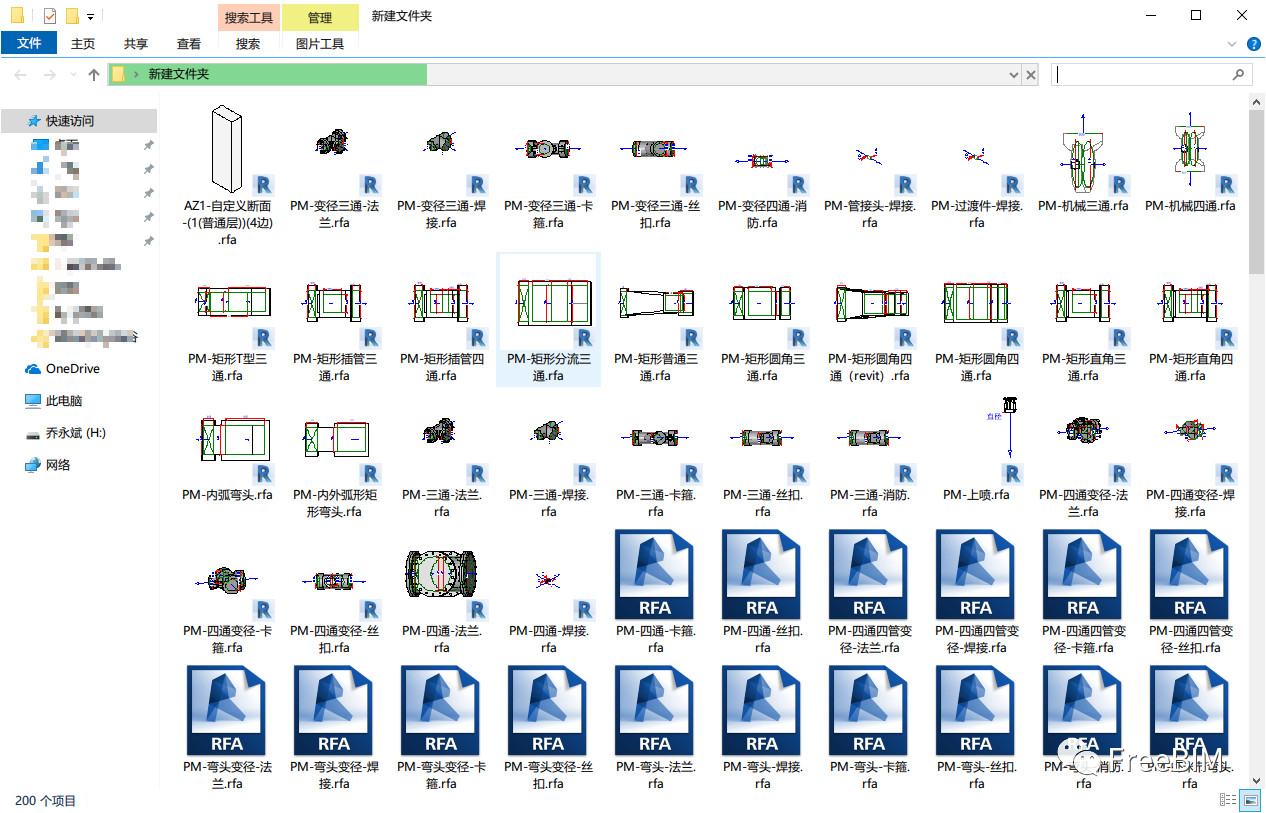
Task: Open the 搜索 tool tab
Action: (x=248, y=43)
